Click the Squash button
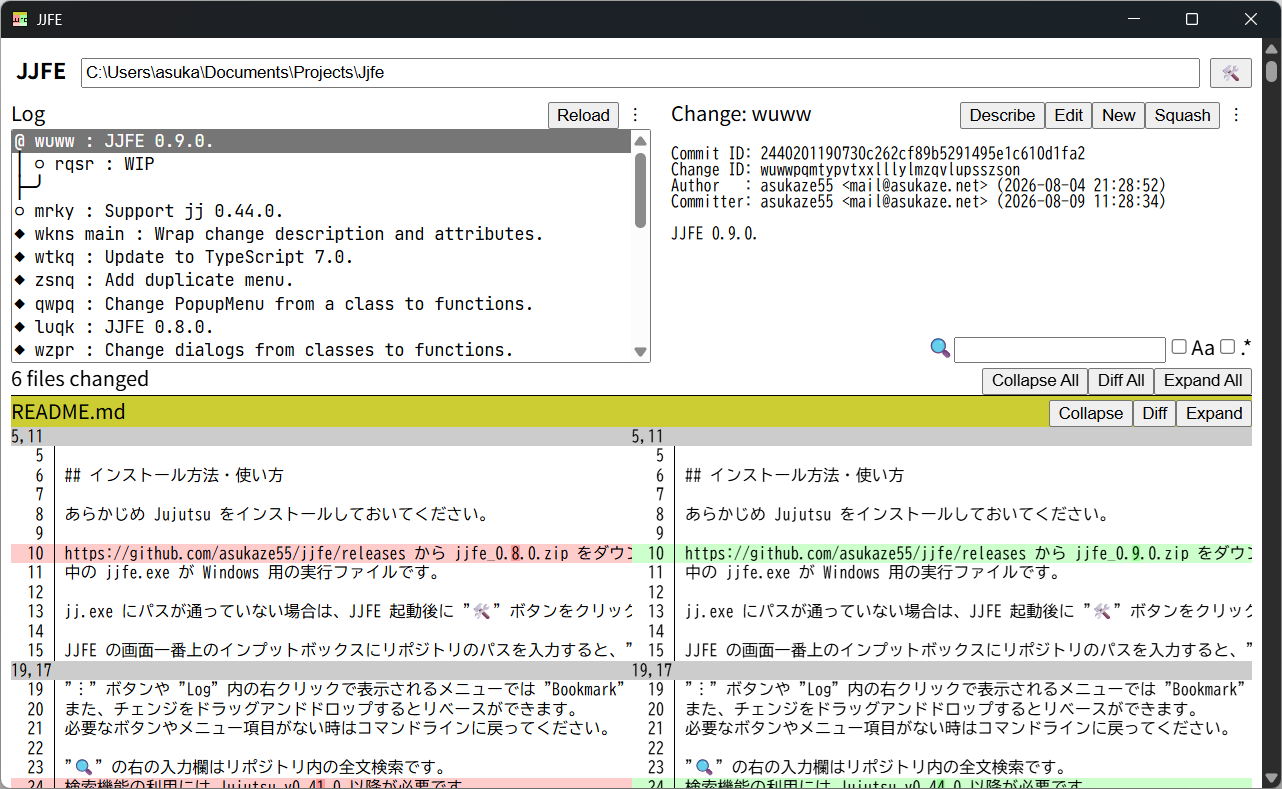This screenshot has width=1282, height=789. (1182, 115)
